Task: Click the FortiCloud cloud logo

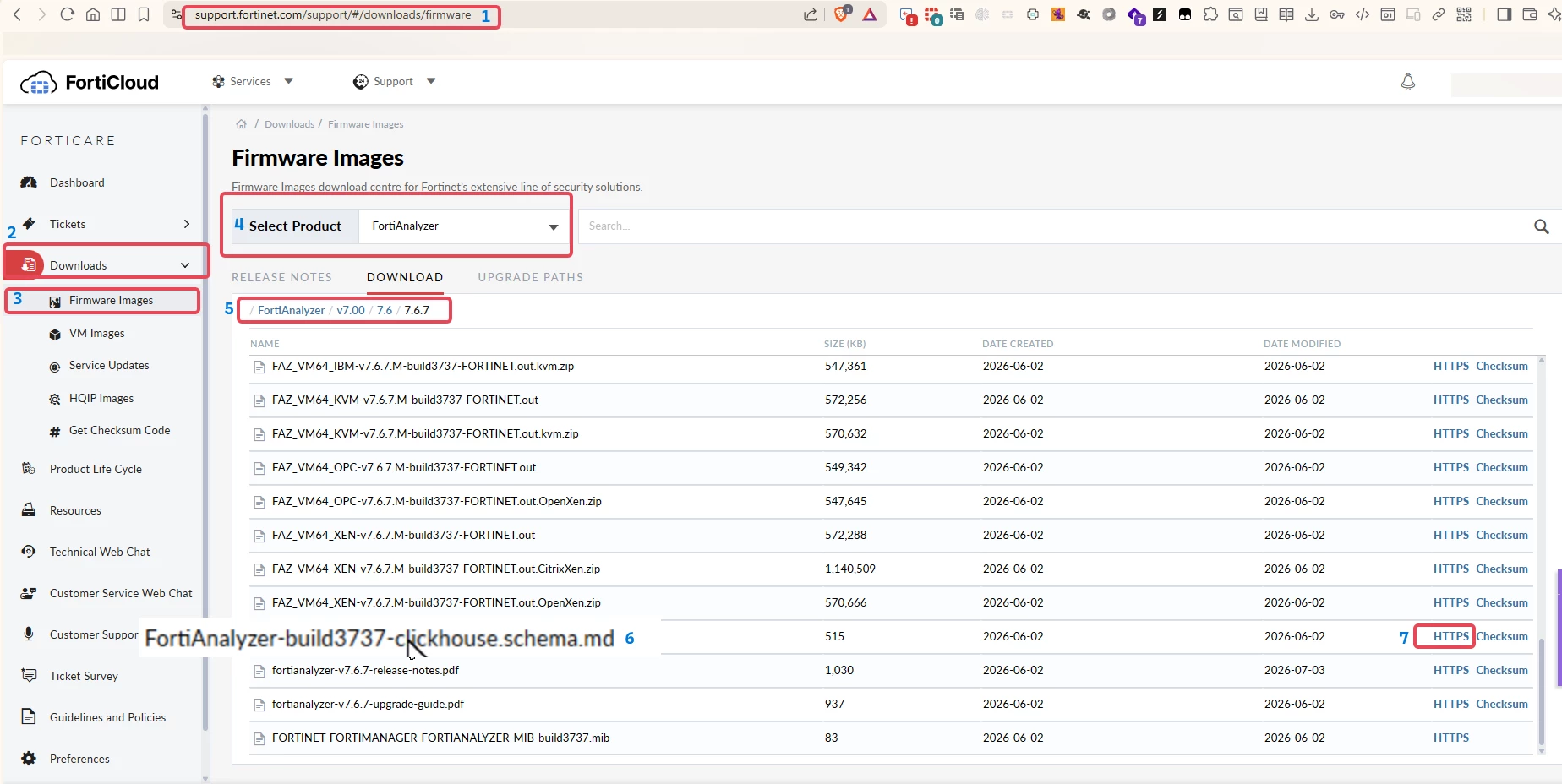Action: click(38, 82)
